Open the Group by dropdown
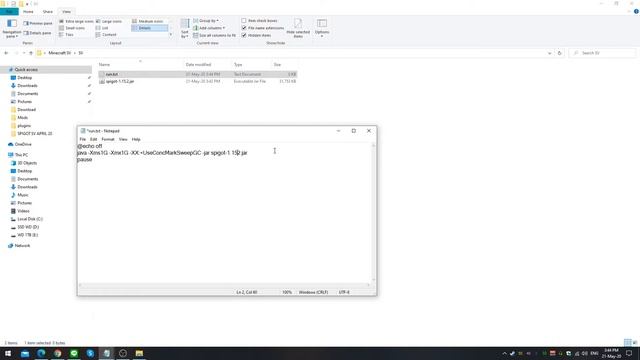 206,20
